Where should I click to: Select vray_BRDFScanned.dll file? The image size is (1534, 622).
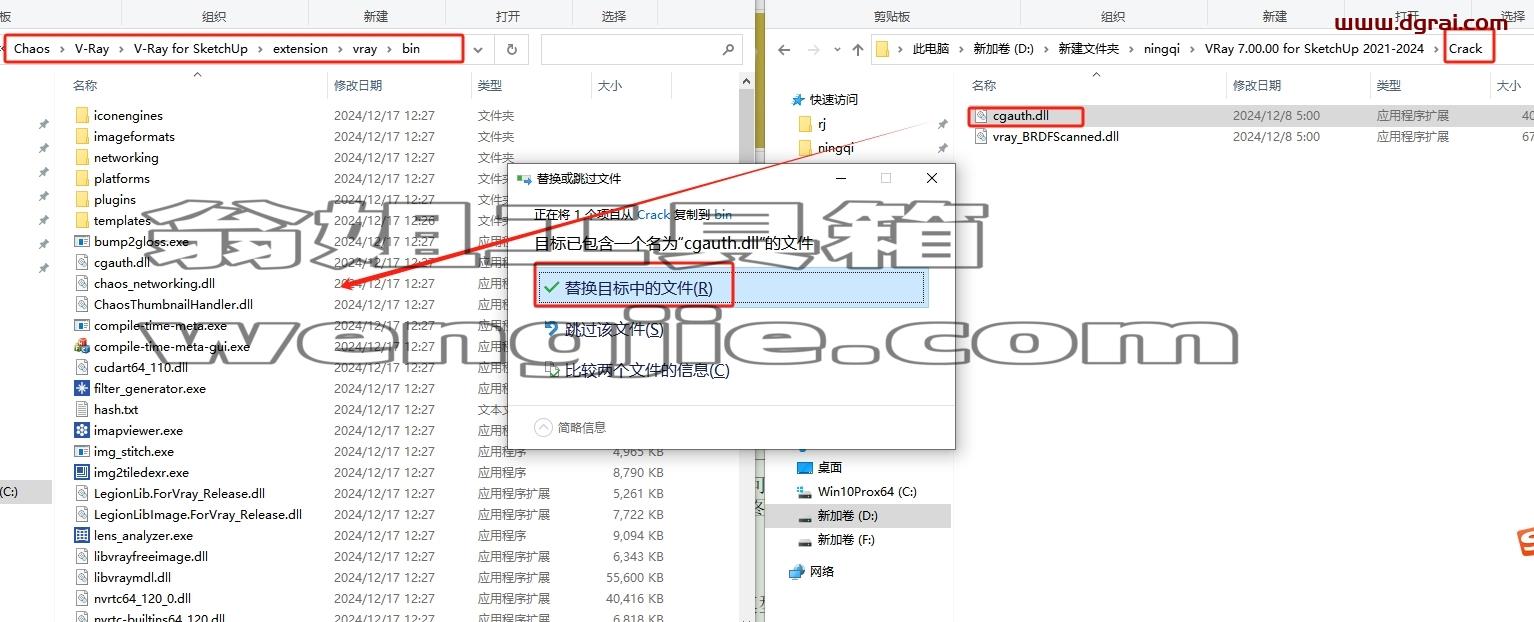coord(1055,136)
